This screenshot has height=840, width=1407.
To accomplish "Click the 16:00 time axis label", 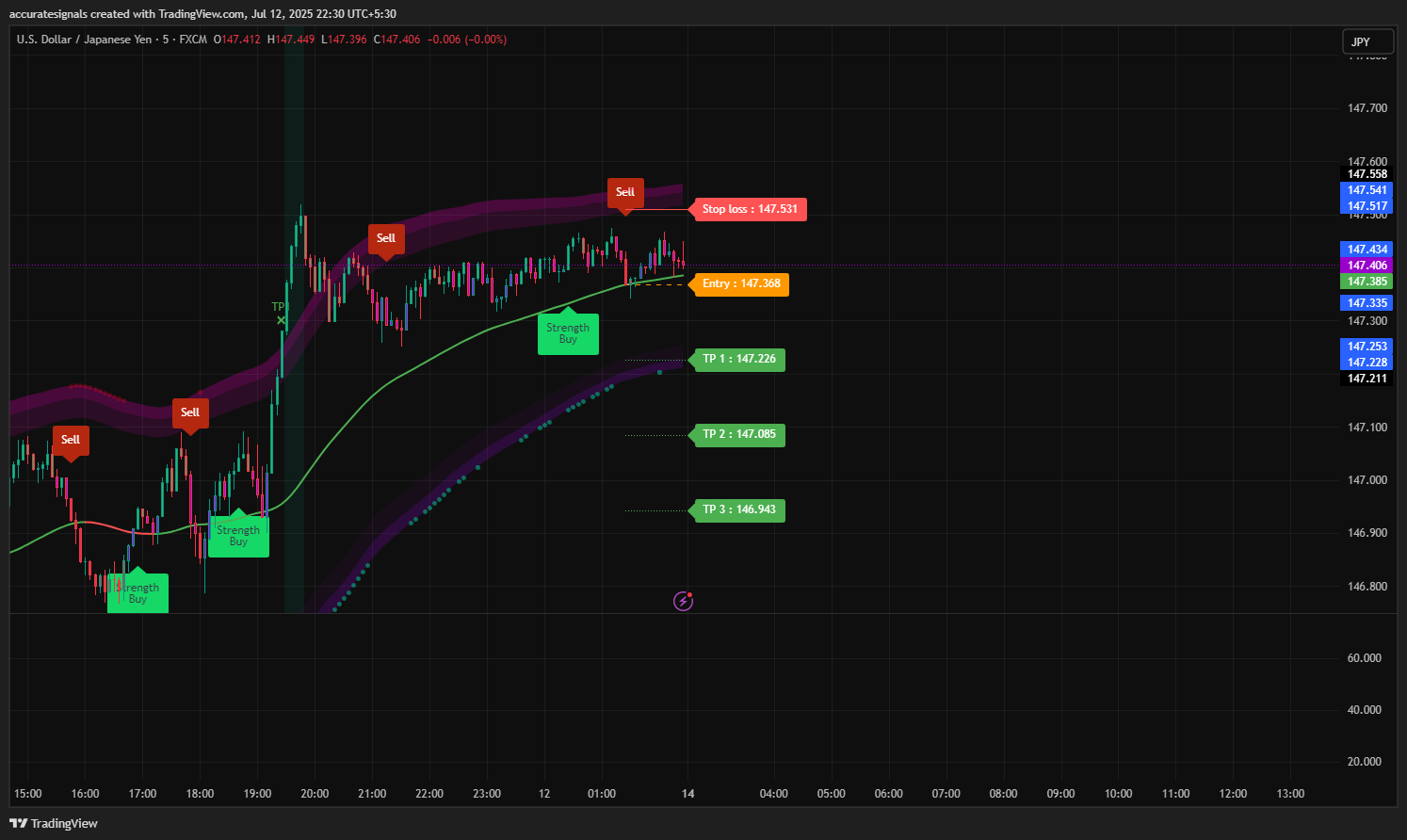I will 86,794.
